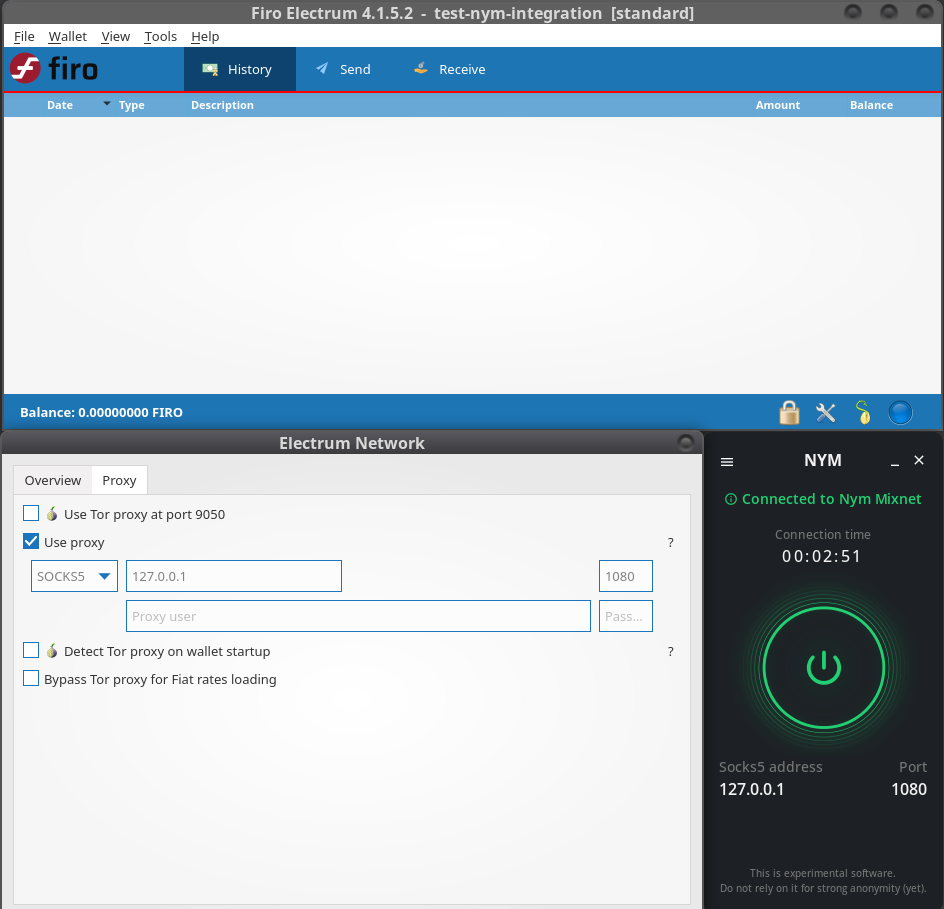The image size is (944, 909).
Task: Click the blue network status circle icon
Action: tap(900, 413)
